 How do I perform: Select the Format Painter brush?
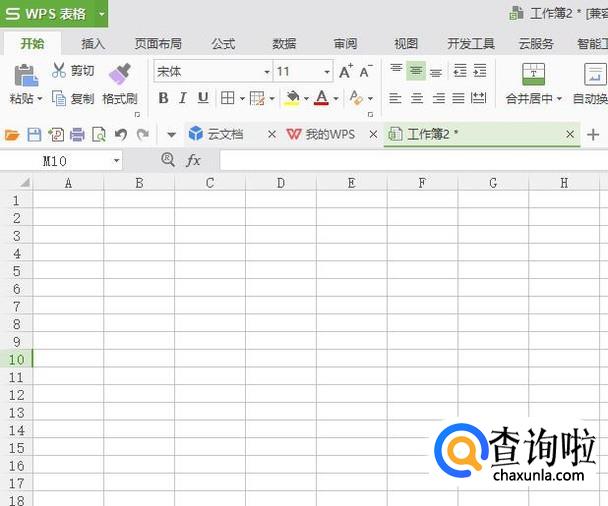click(x=120, y=74)
